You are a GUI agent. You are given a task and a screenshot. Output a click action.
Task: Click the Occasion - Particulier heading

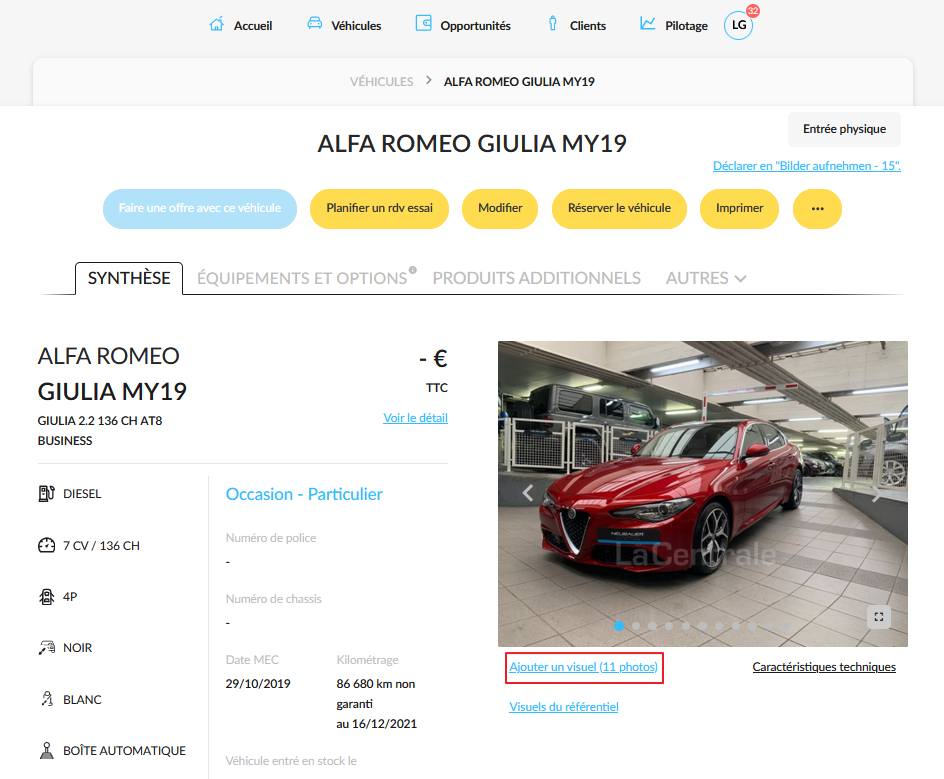click(304, 494)
